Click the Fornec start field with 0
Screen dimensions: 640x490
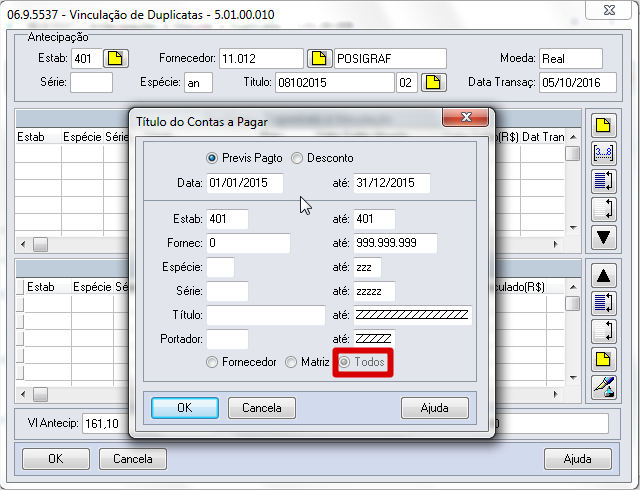tap(249, 243)
